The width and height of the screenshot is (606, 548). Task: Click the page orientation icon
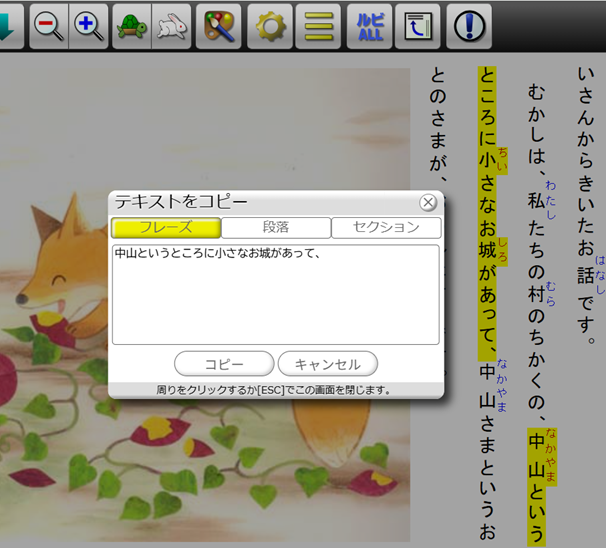point(416,27)
